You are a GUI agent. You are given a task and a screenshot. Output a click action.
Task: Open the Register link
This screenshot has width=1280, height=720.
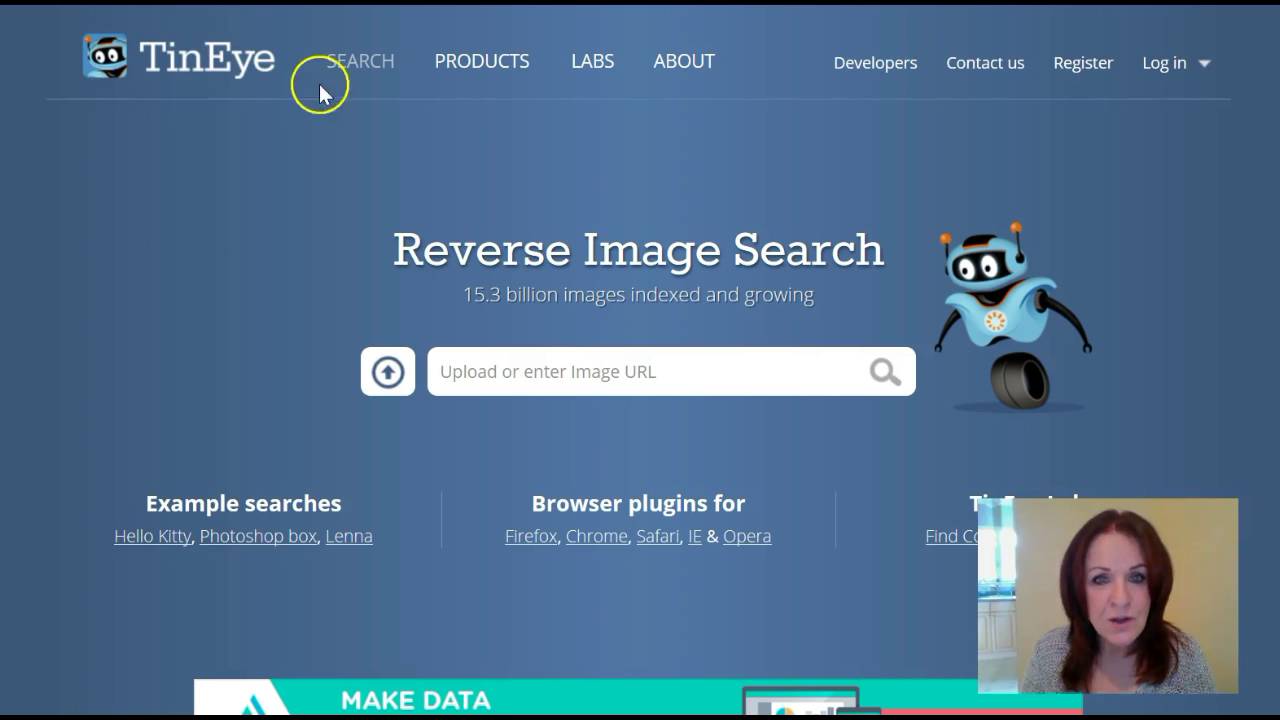1083,63
